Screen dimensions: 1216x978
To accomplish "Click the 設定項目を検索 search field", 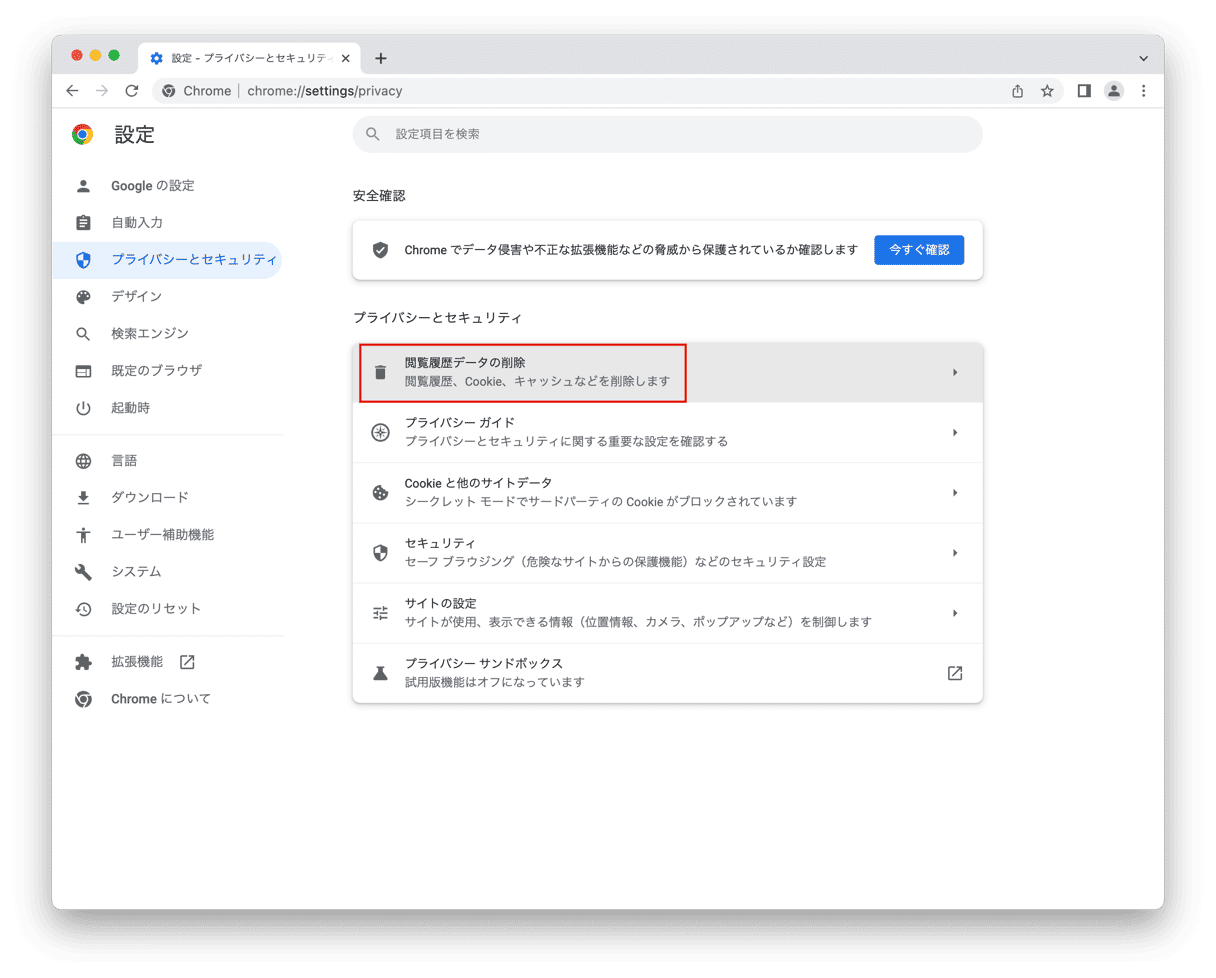I will click(x=667, y=134).
